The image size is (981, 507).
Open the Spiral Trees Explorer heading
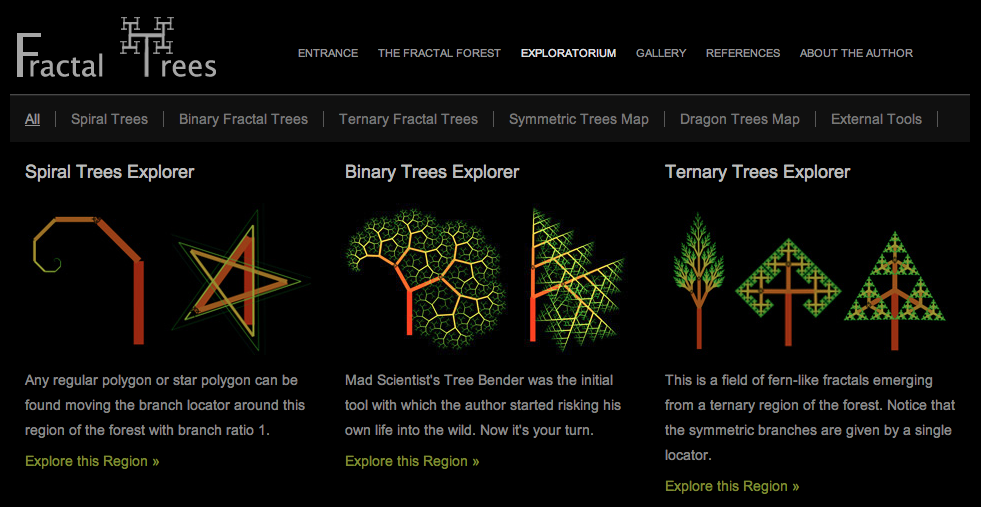click(109, 172)
